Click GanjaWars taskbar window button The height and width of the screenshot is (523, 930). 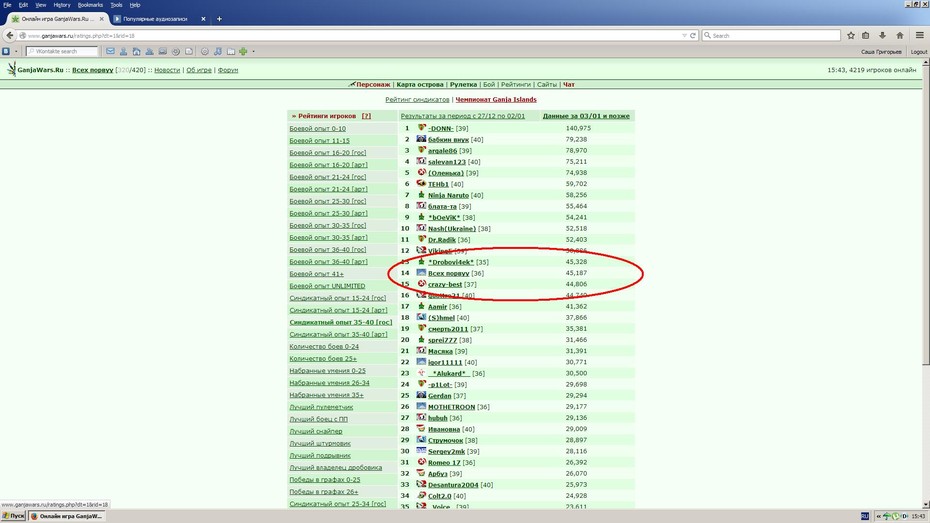(67, 516)
